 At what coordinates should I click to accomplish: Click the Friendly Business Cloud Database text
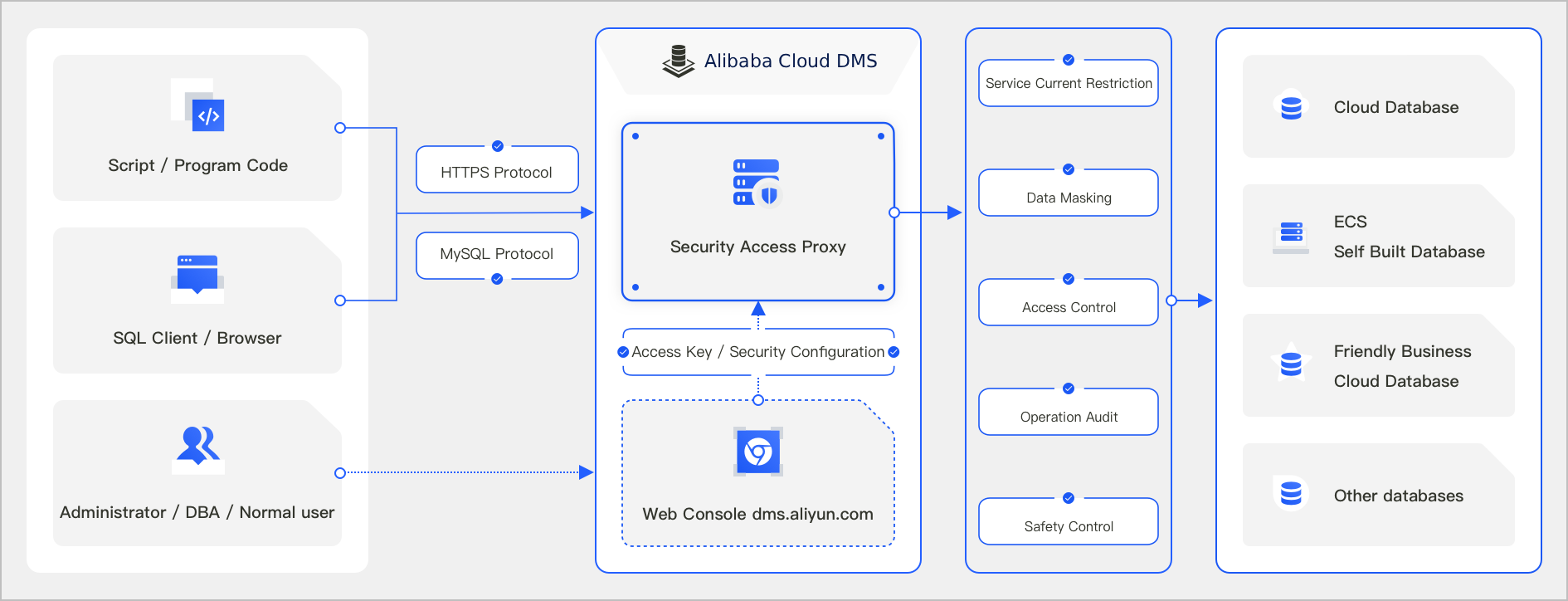click(x=1403, y=366)
